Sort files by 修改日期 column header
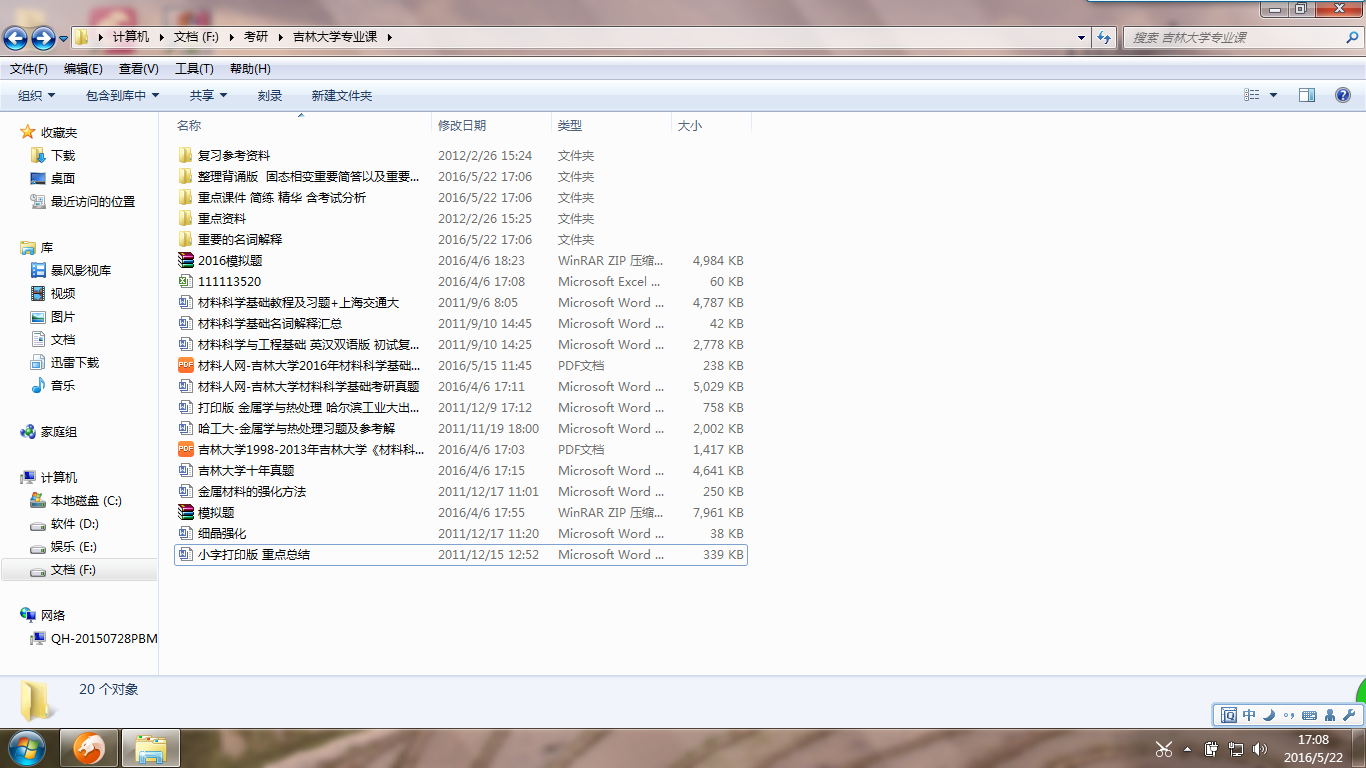Viewport: 1366px width, 768px height. click(462, 126)
